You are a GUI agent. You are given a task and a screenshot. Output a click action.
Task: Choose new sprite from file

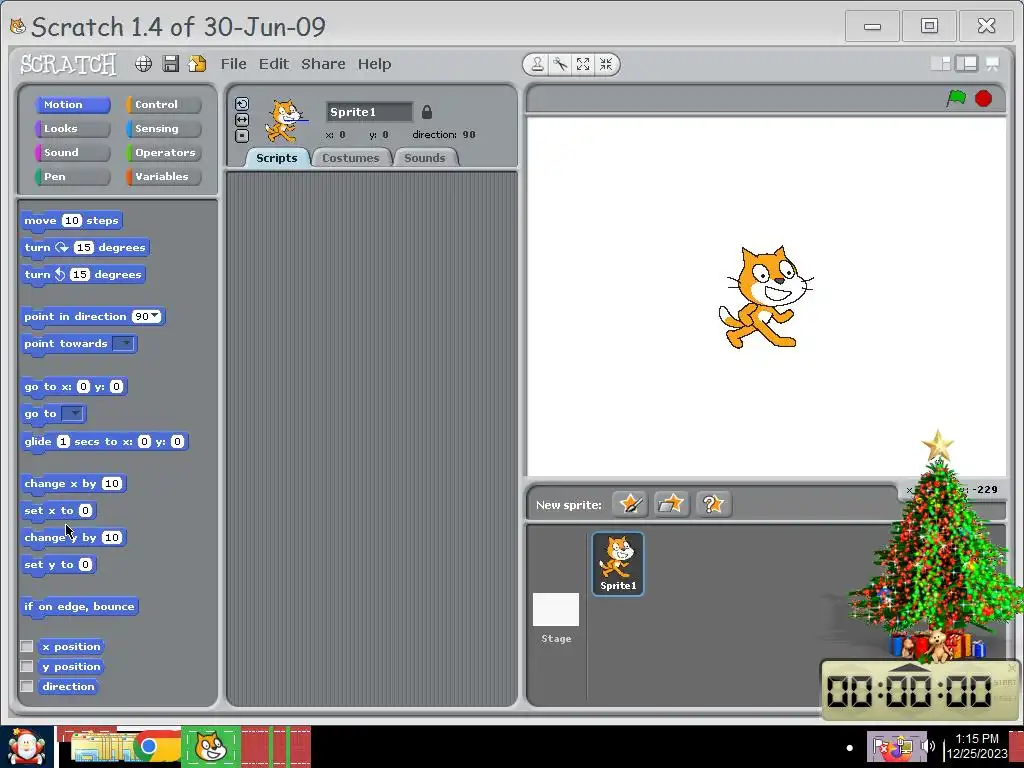tap(671, 504)
